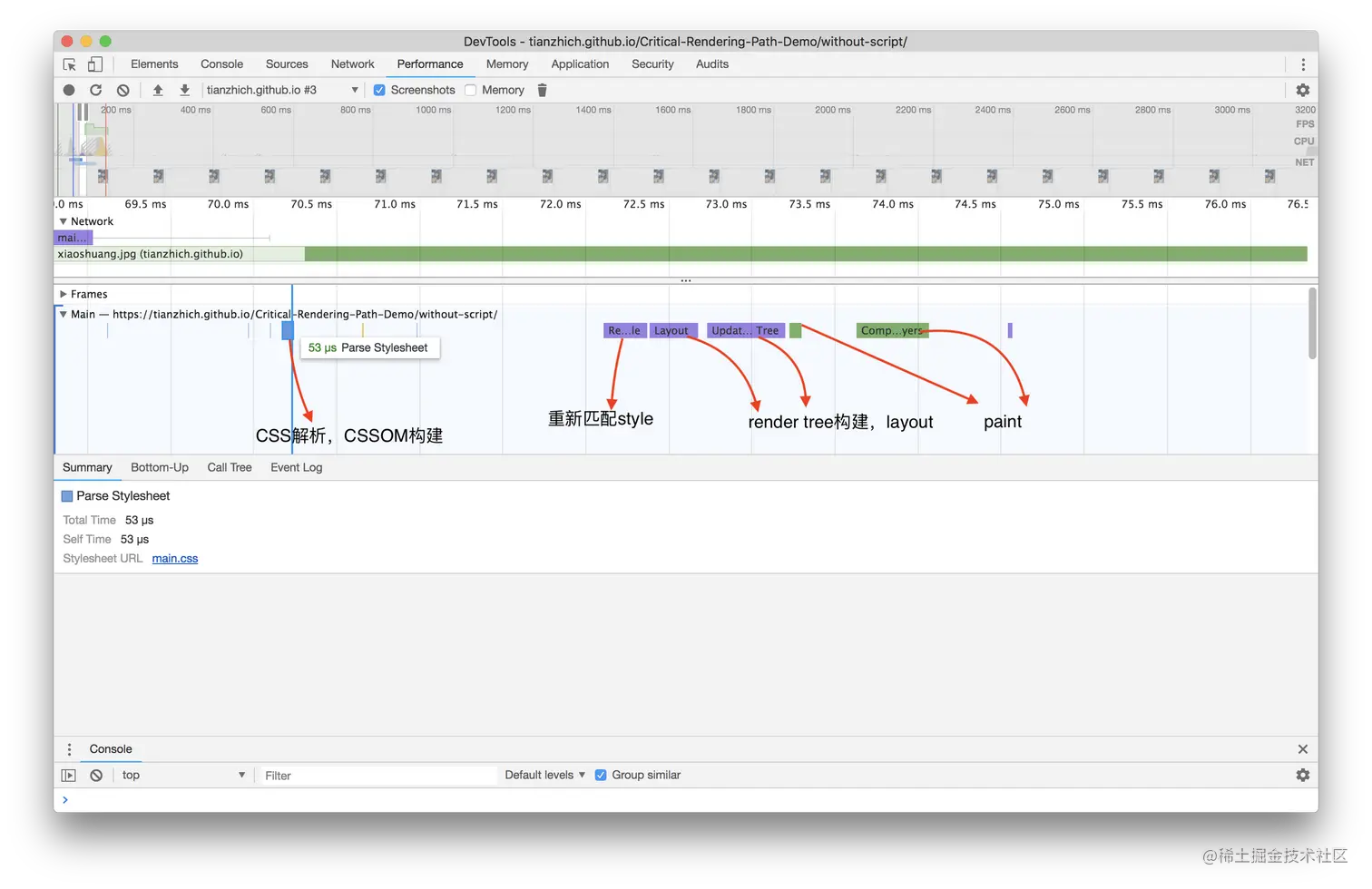
Task: Activate the inspect element picker icon
Action: [x=70, y=64]
